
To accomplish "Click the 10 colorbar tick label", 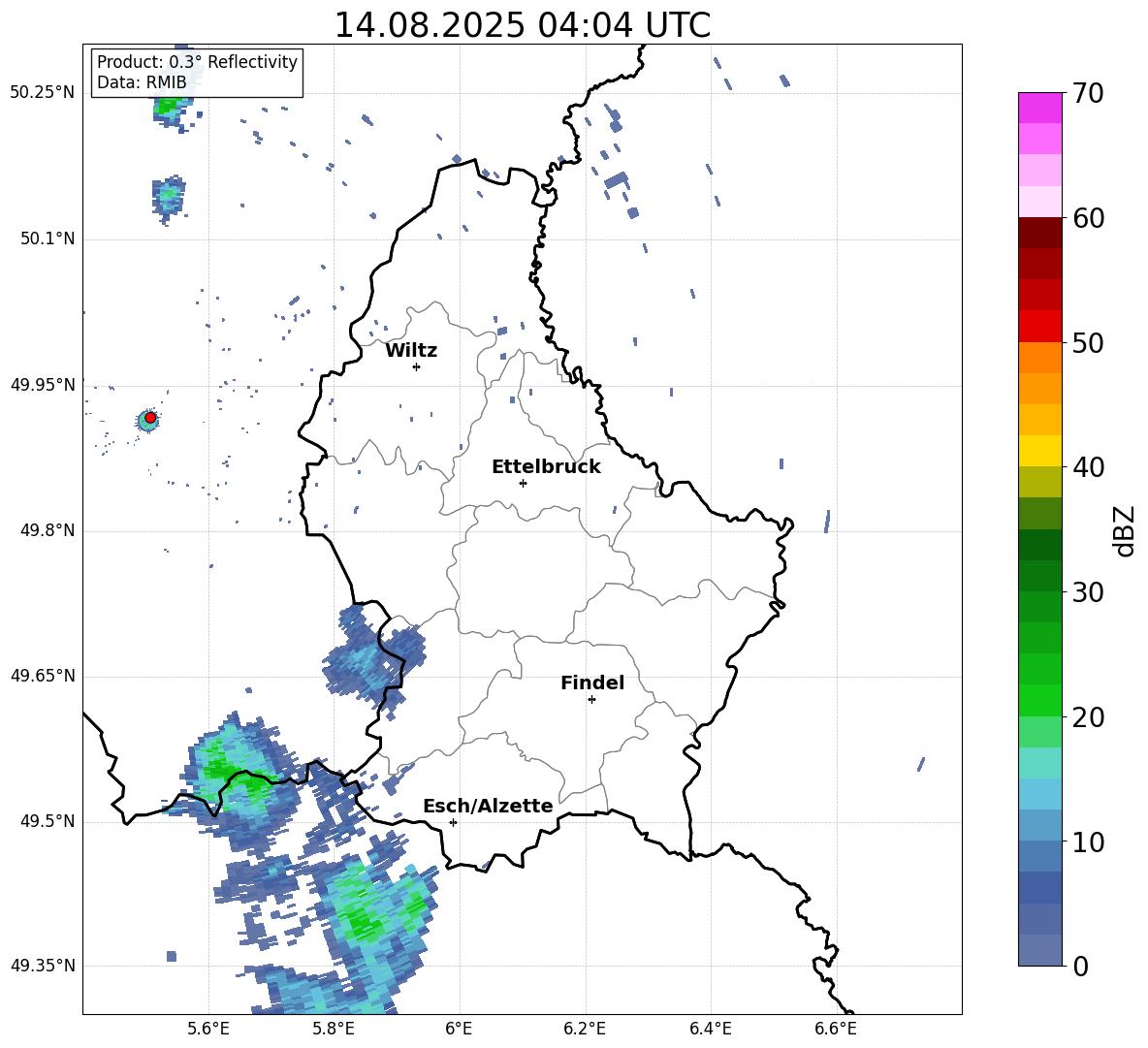I will point(1088,842).
